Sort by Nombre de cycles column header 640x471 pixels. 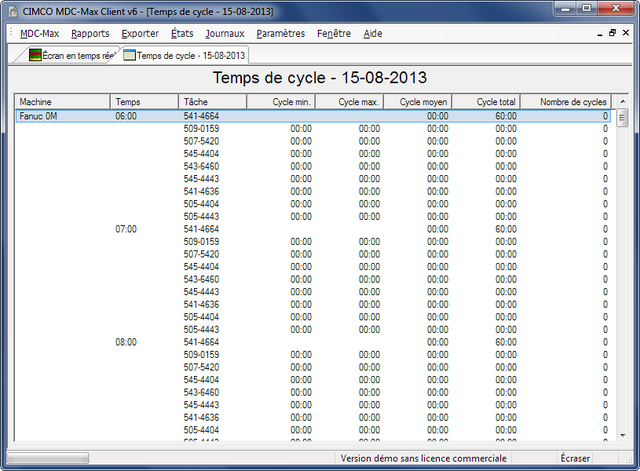[x=566, y=102]
